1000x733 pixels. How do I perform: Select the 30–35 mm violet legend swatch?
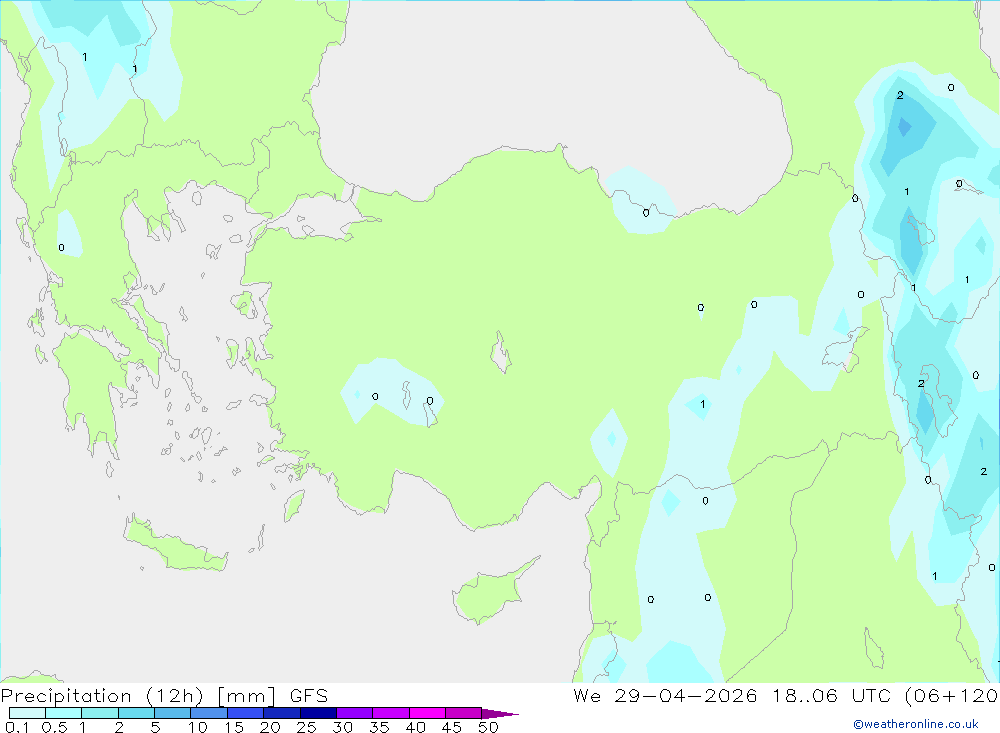[355, 713]
